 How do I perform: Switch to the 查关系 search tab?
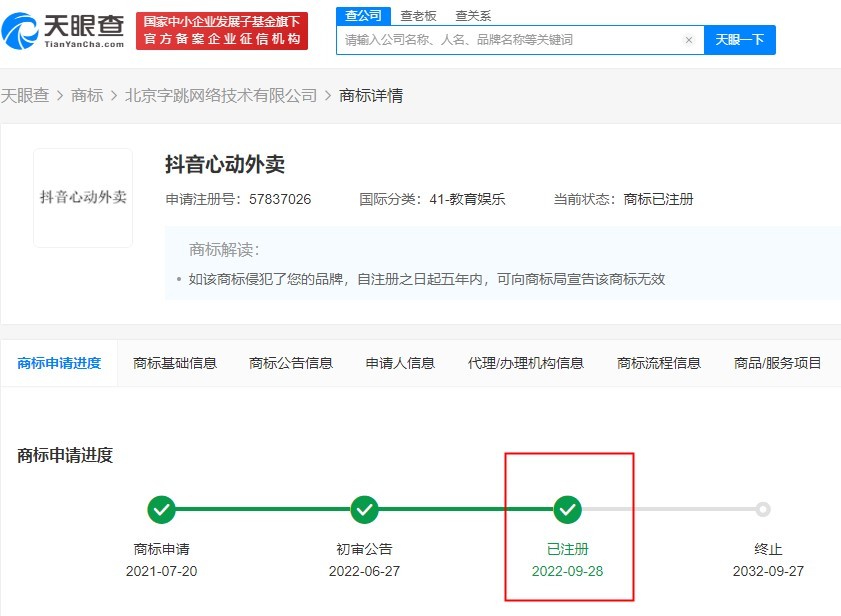[x=473, y=16]
